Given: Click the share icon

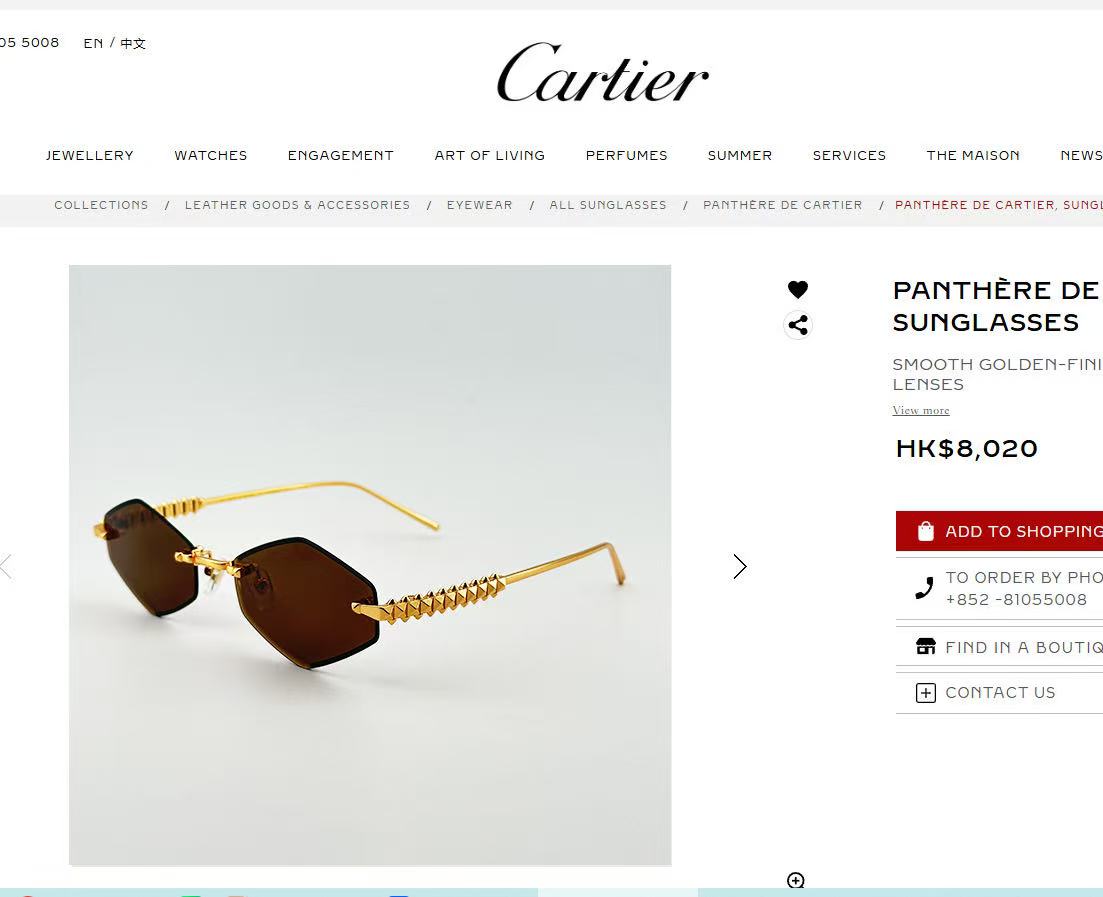Looking at the screenshot, I should coord(798,325).
